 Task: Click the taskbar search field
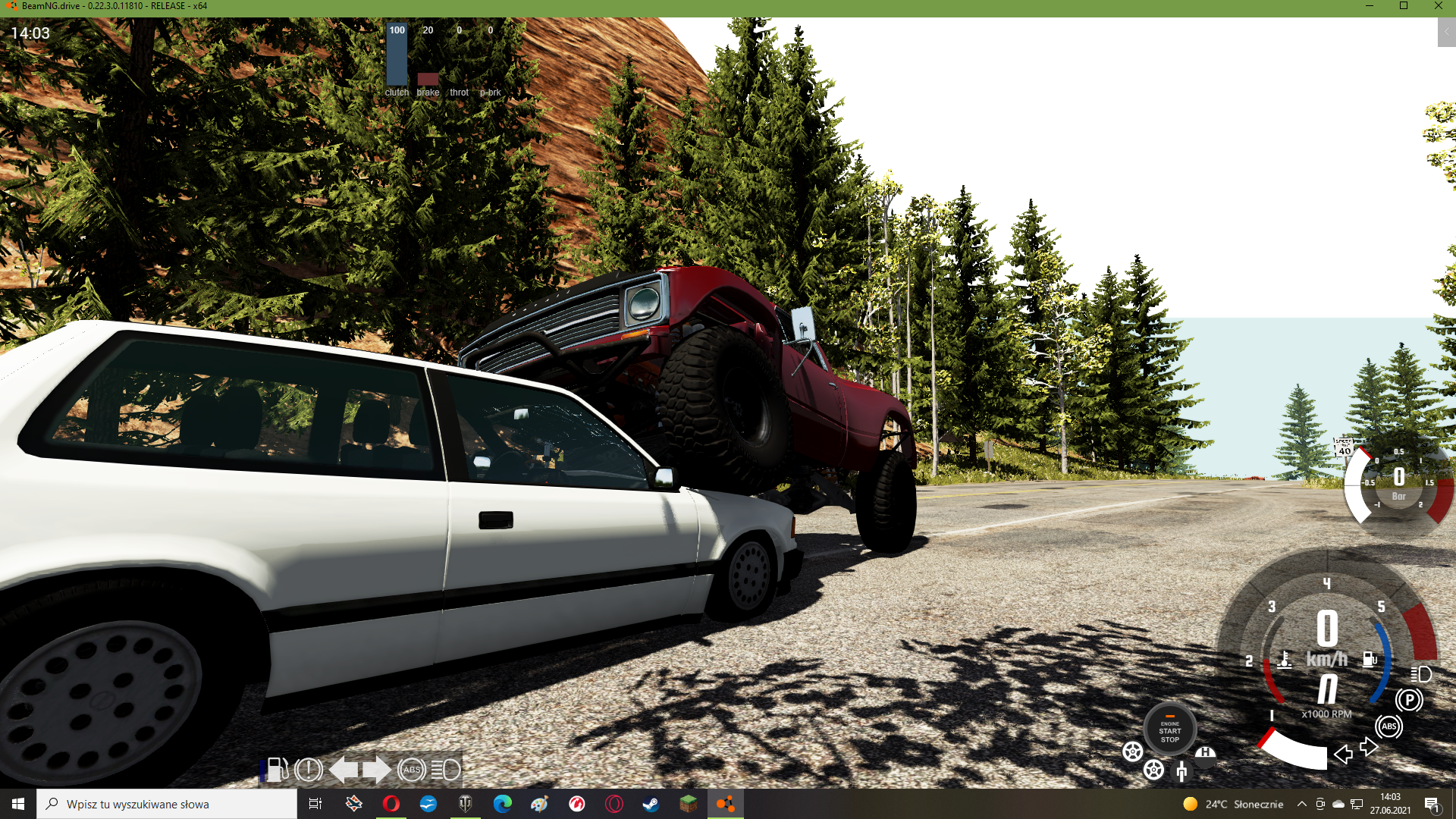point(167,804)
